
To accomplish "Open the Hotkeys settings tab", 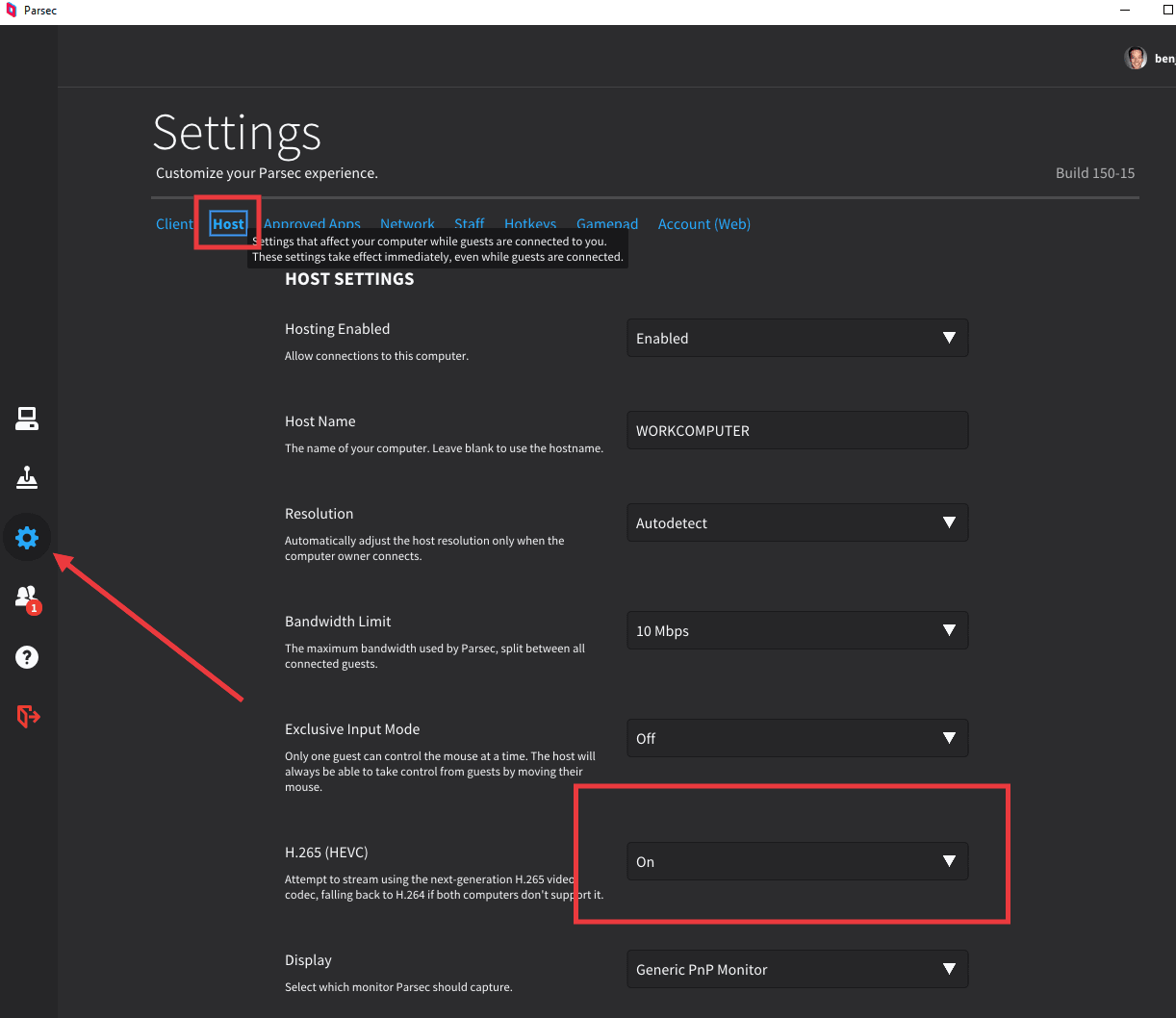I will point(530,222).
